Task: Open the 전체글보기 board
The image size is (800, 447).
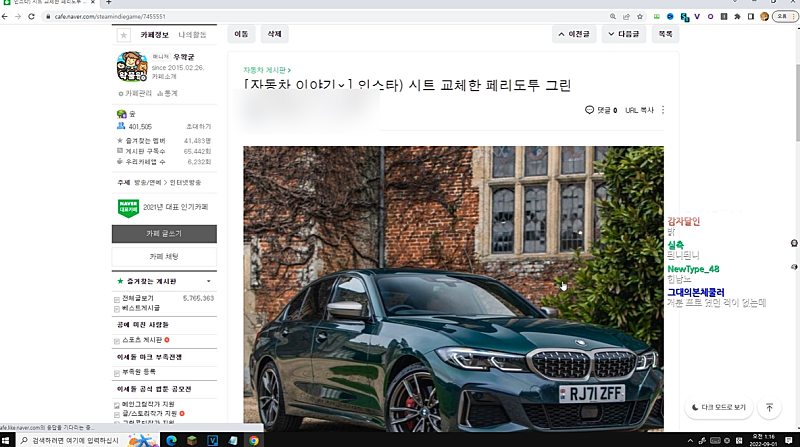Action: pos(138,298)
